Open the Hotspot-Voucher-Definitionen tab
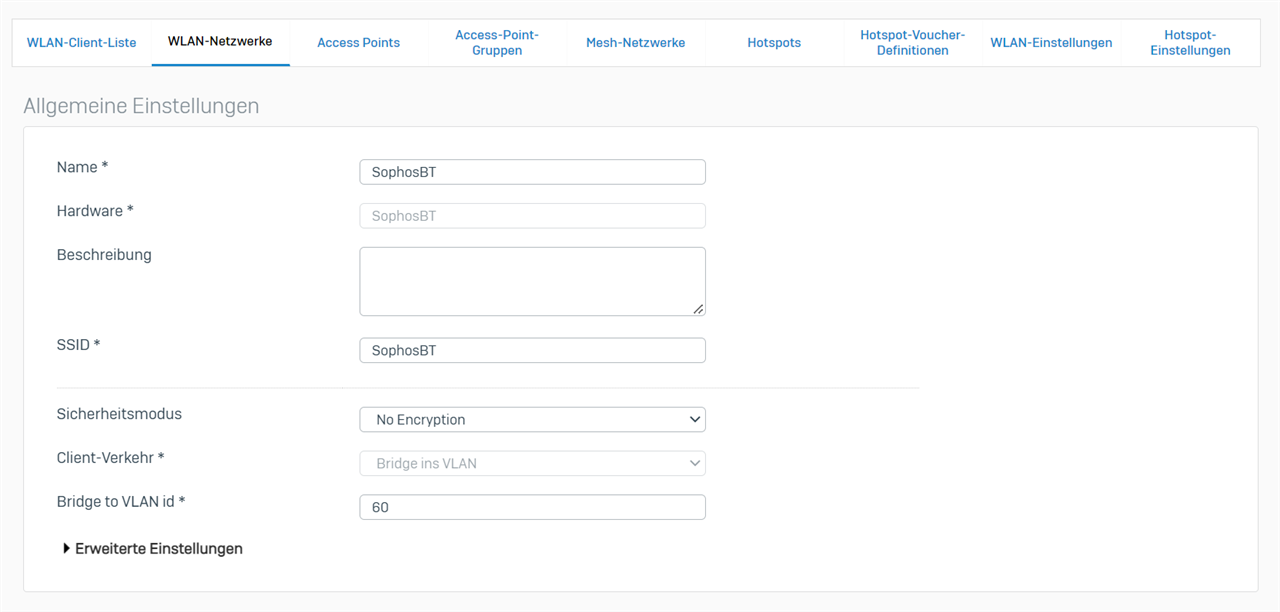 point(912,43)
